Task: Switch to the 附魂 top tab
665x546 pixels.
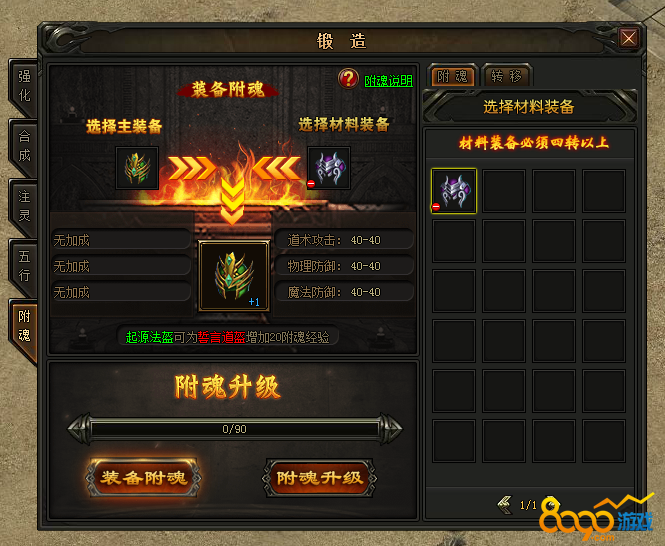Action: tap(453, 76)
